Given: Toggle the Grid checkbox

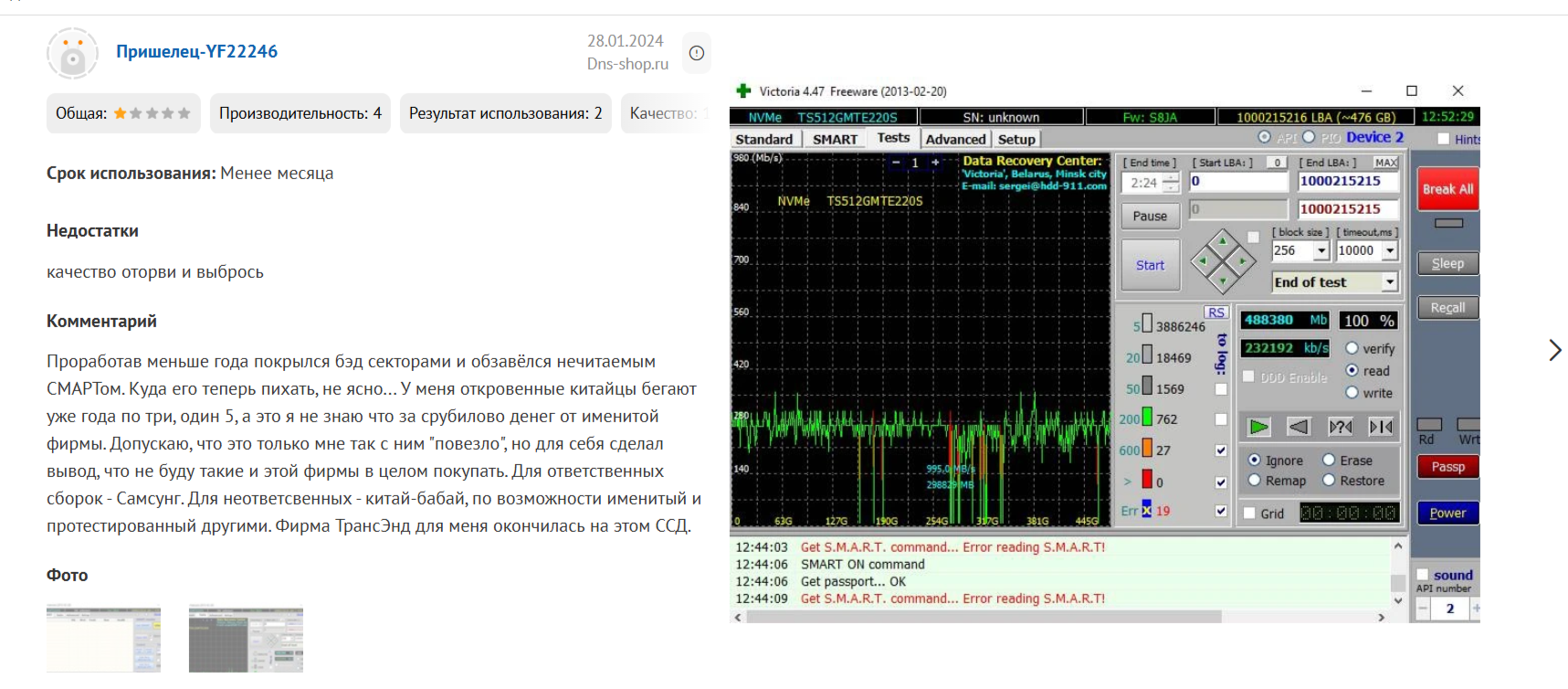Looking at the screenshot, I should (1249, 514).
